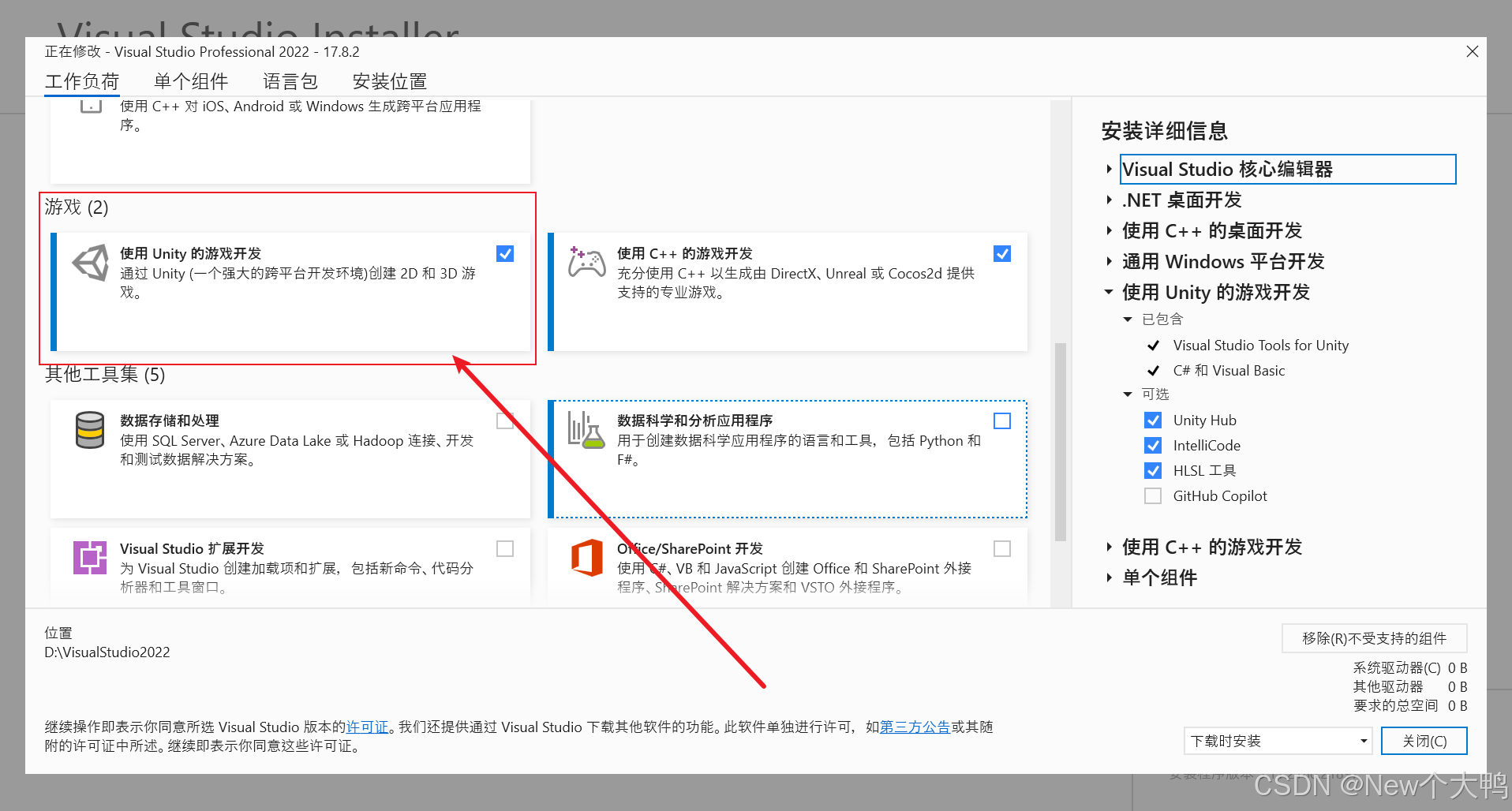
Task: Switch to the 单个组件 tab
Action: click(x=191, y=81)
